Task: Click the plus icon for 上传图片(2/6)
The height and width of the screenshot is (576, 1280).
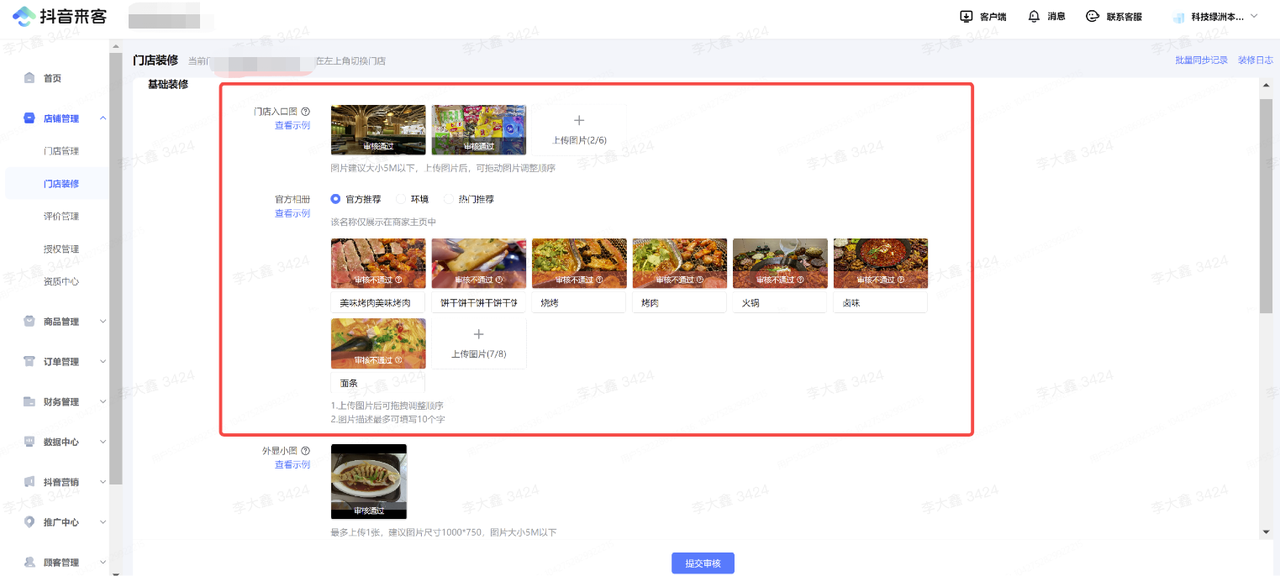Action: [579, 121]
